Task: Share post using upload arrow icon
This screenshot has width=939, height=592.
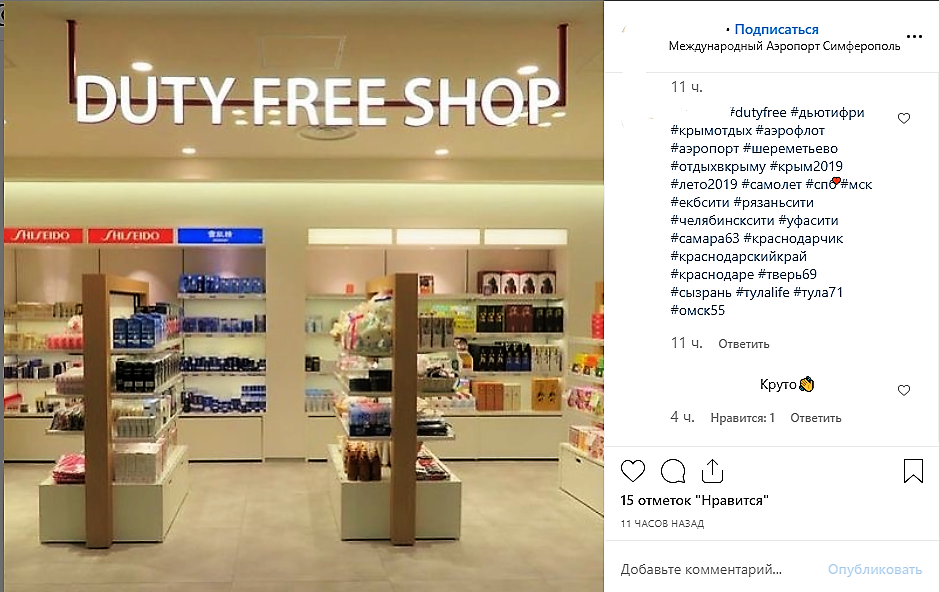Action: click(x=712, y=470)
